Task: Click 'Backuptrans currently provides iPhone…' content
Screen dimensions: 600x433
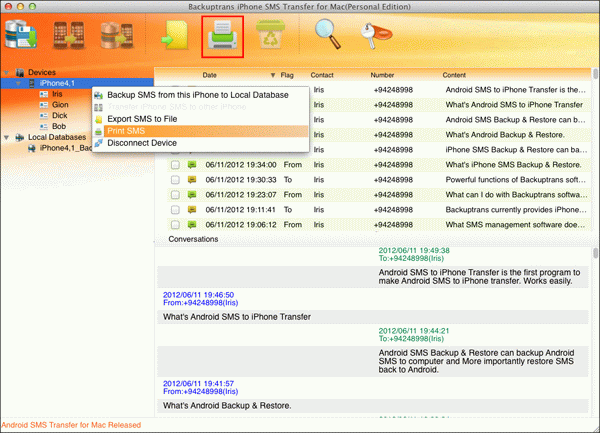Action: (x=516, y=210)
